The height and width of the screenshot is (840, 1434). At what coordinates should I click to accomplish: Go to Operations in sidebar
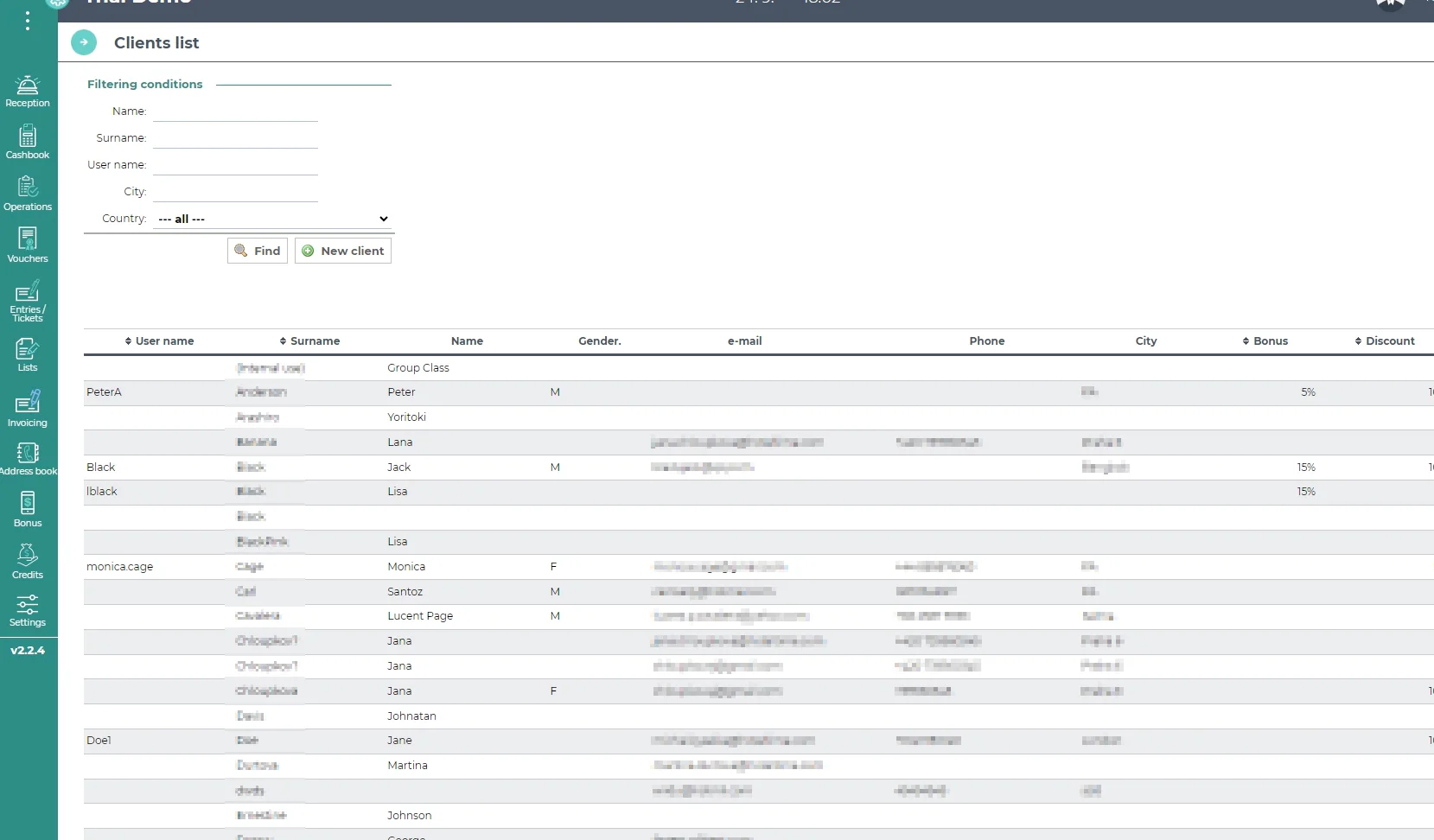[x=28, y=194]
